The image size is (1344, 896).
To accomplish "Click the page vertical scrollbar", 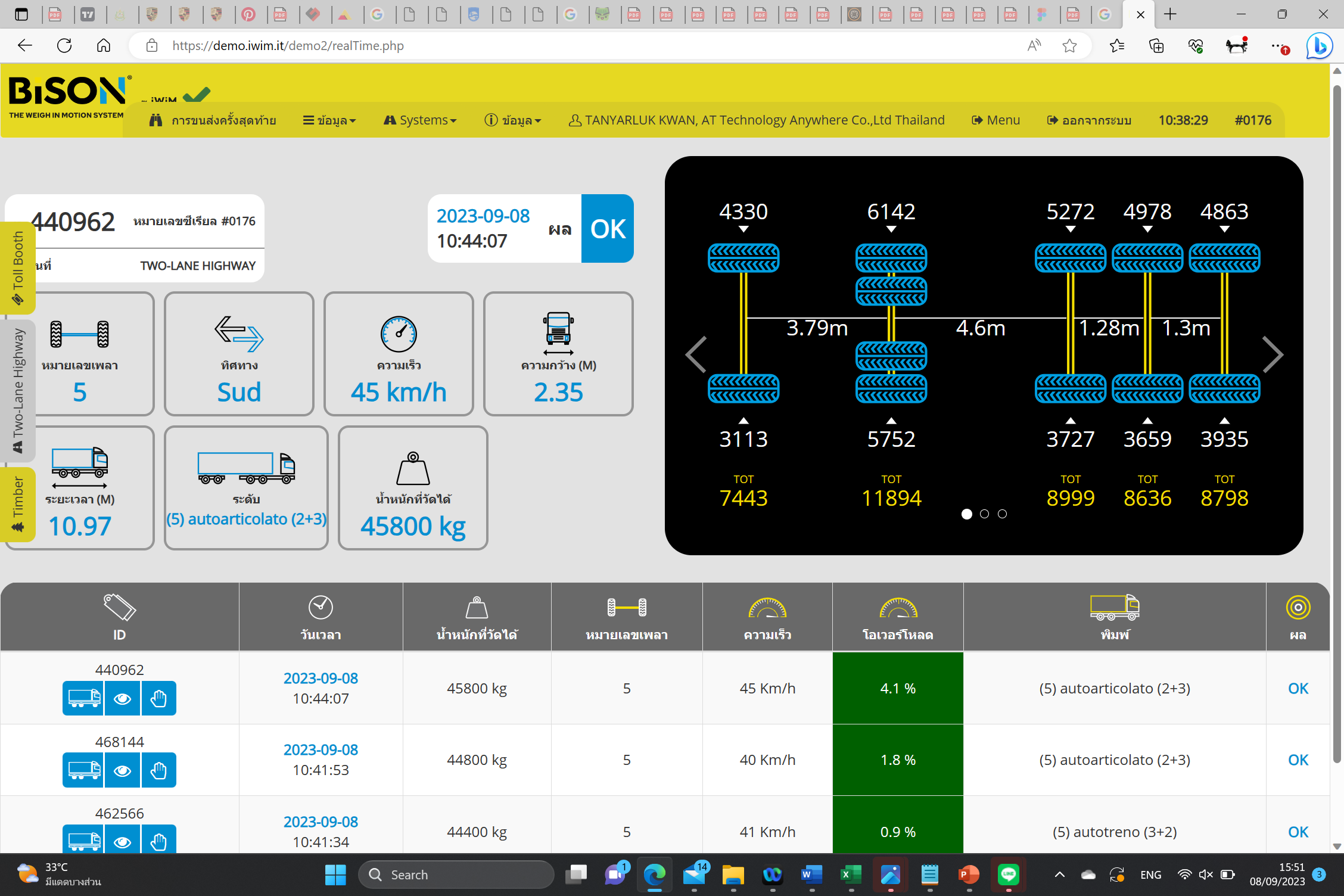I will point(1336,417).
